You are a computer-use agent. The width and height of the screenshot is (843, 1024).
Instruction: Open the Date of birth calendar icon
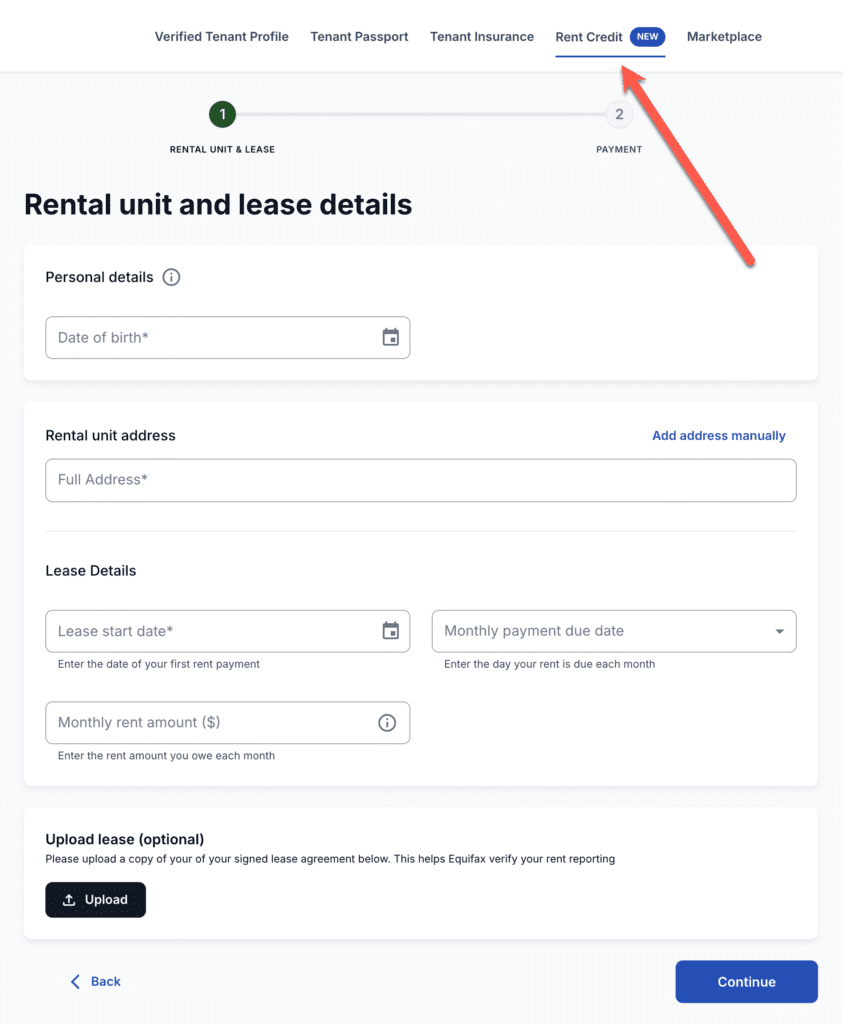(x=391, y=338)
